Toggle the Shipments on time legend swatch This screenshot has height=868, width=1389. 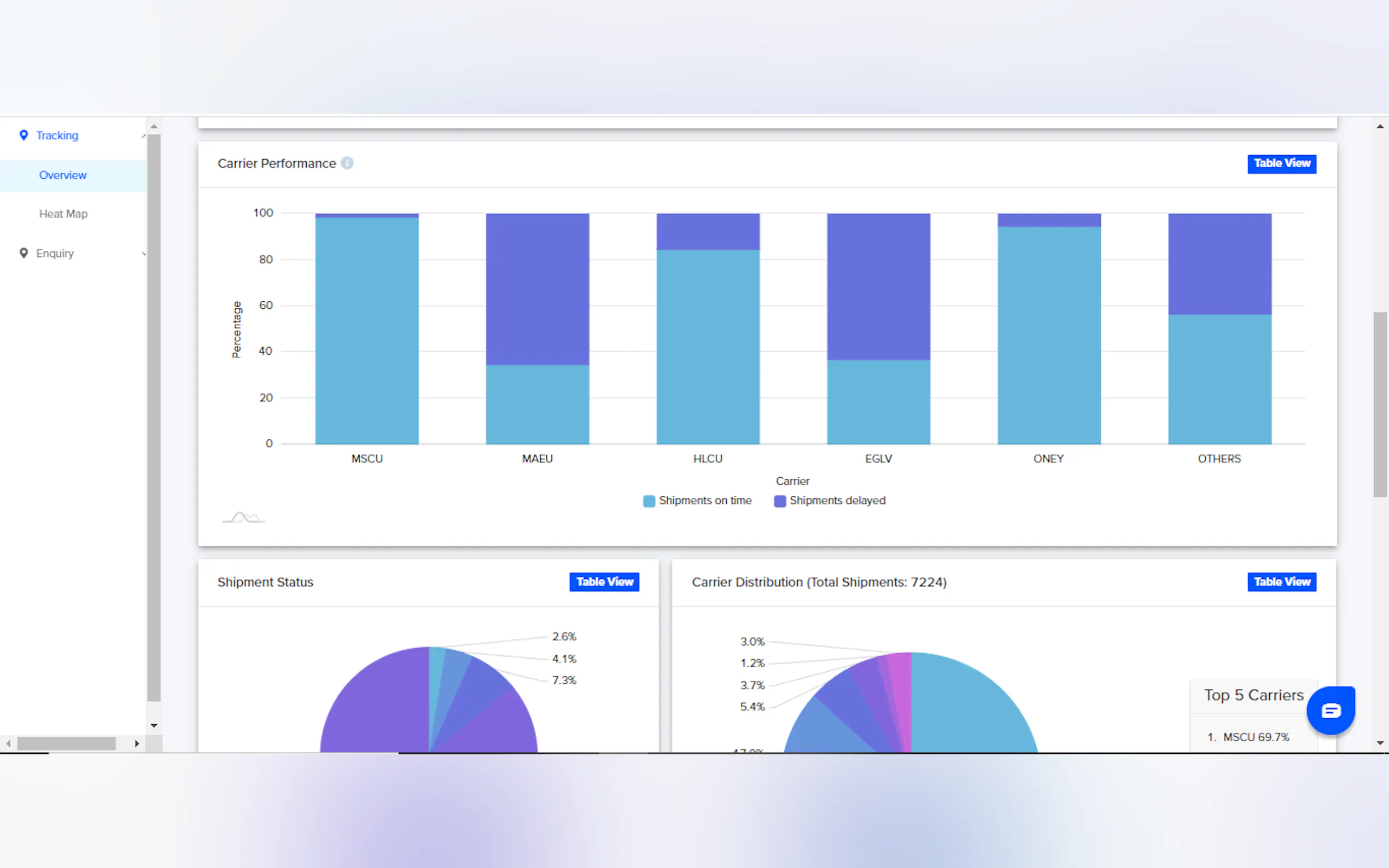[x=649, y=501]
